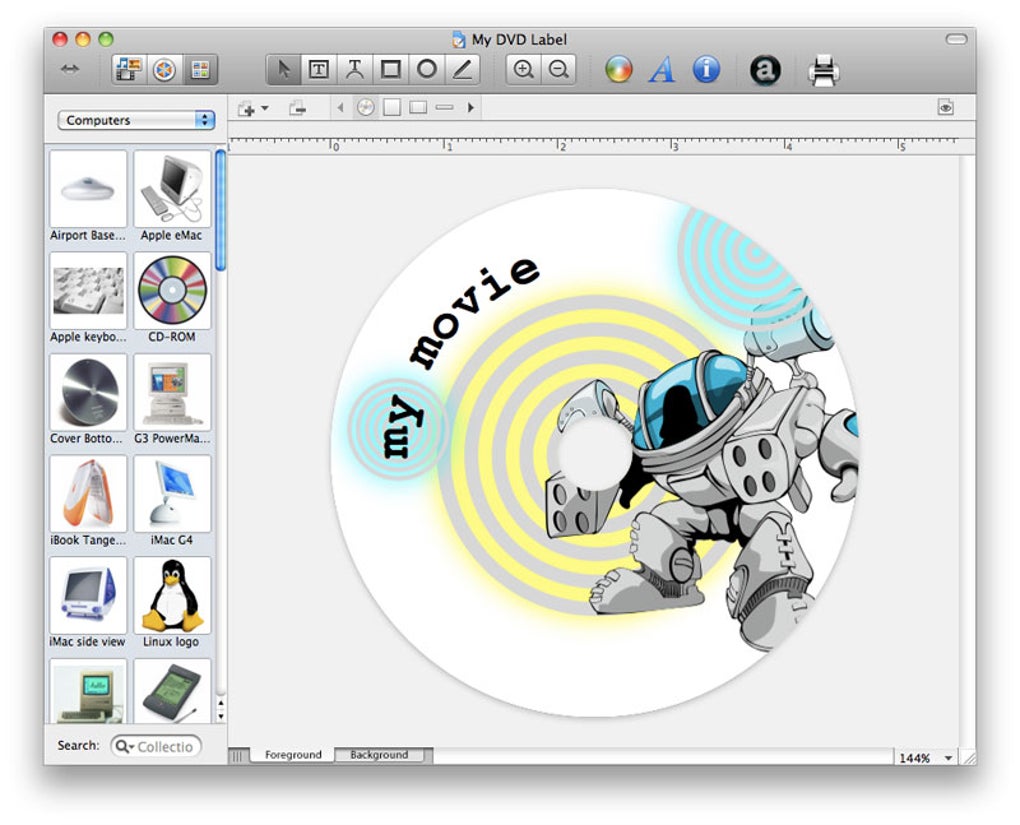Click the remove element icon
This screenshot has height=825, width=1020.
297,108
